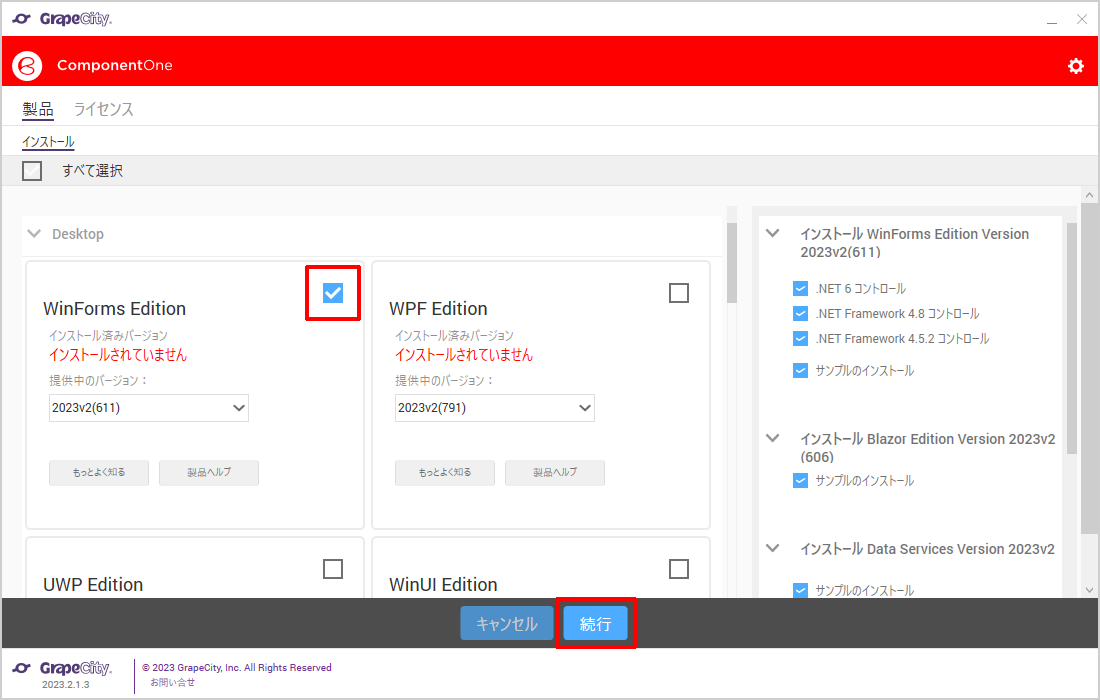Collapse インストール Data Services Version section

pos(772,548)
